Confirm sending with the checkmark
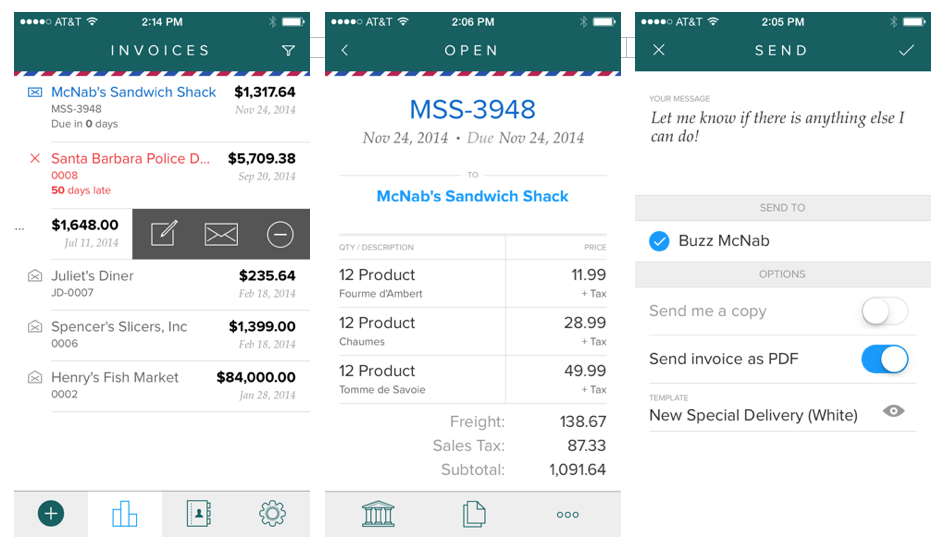947x550 pixels. pyautogui.click(x=907, y=50)
